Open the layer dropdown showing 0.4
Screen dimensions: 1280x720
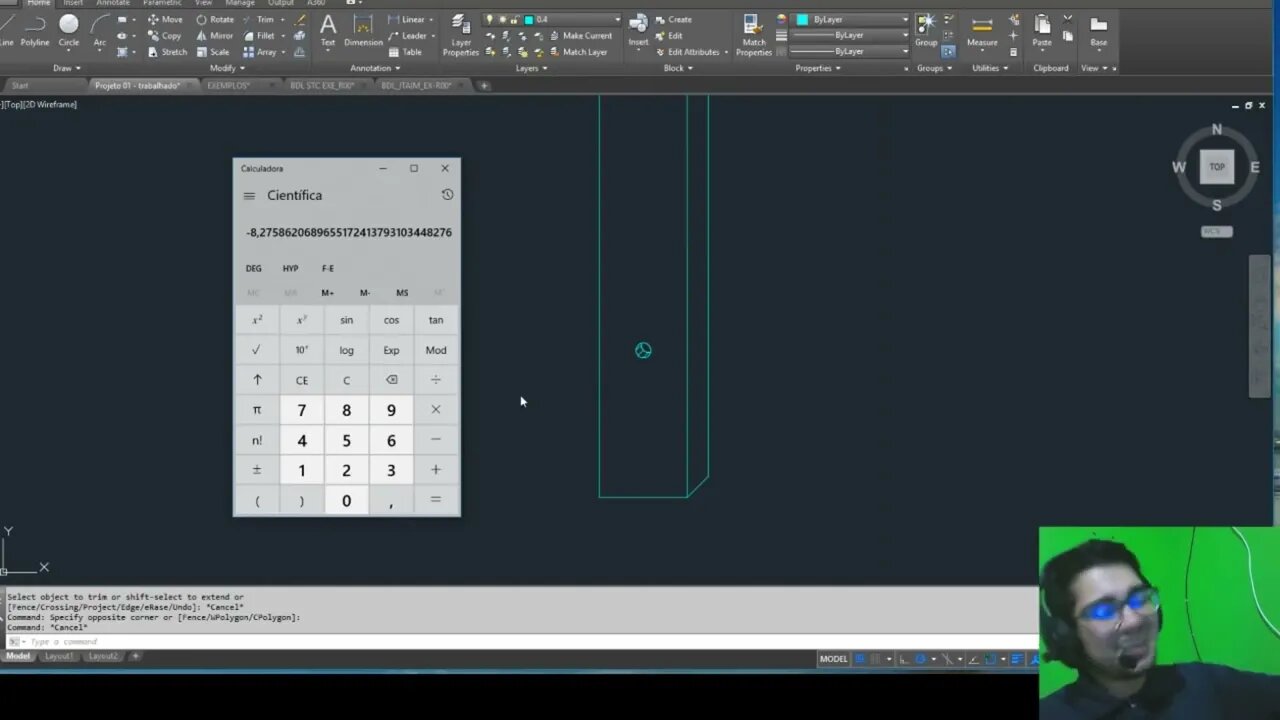[553, 19]
